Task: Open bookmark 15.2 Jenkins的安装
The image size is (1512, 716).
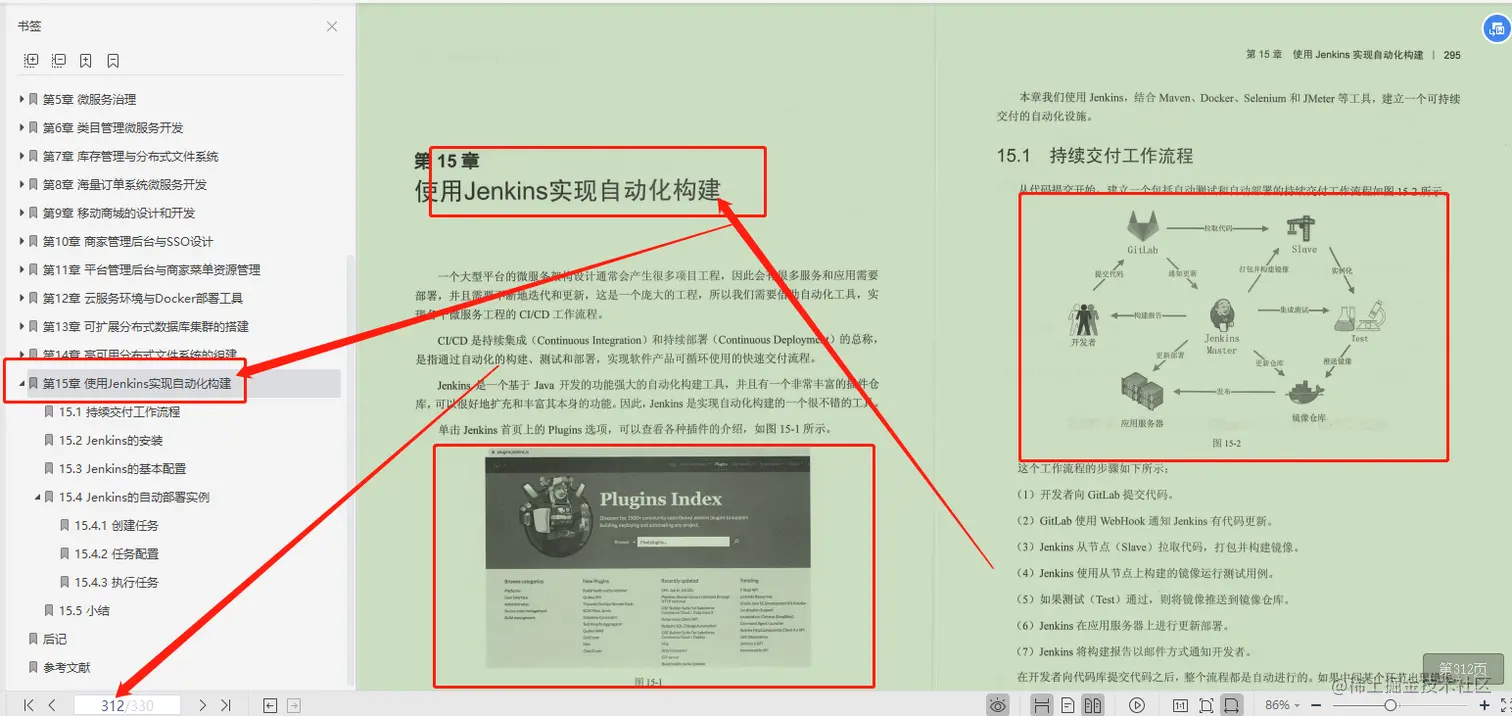Action: [112, 440]
